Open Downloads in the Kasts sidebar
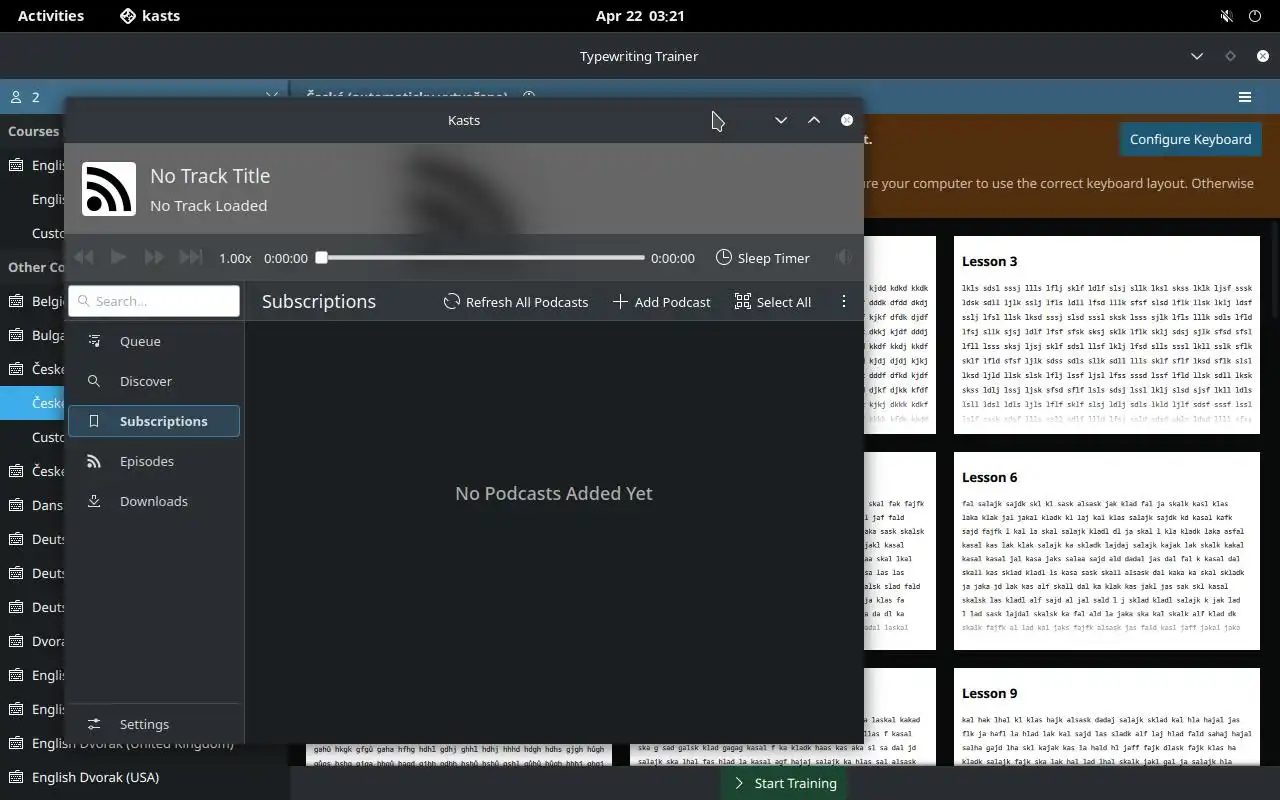The image size is (1280, 800). 154,501
